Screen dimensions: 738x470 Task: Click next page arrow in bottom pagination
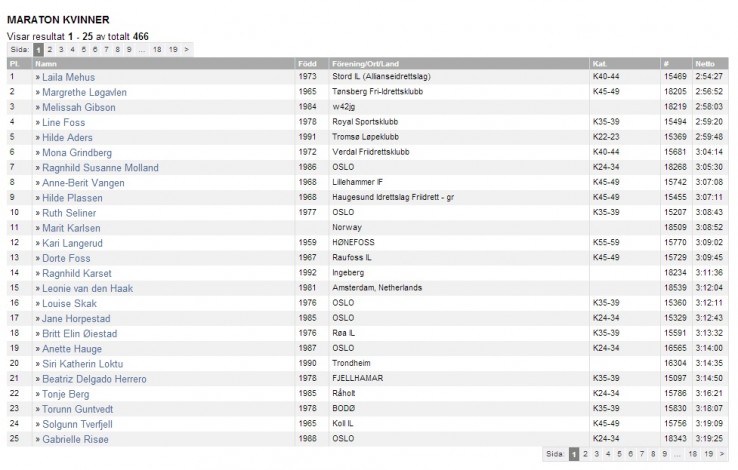pos(722,453)
